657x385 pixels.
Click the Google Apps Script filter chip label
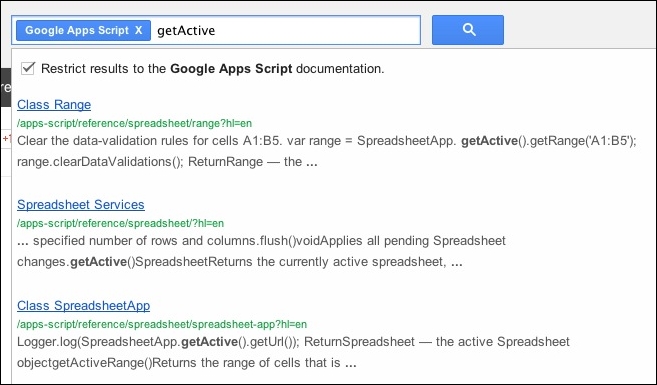coord(77,30)
